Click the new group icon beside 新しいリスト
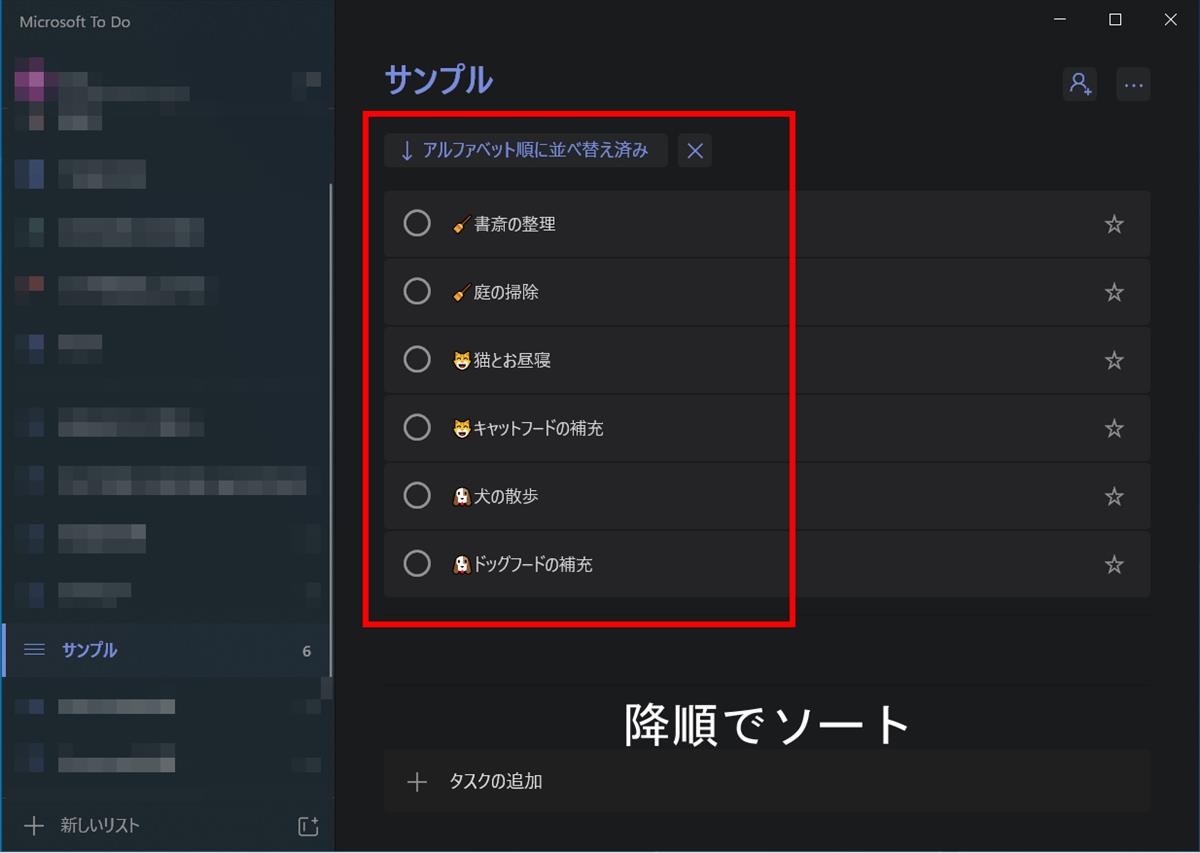1200x853 pixels. point(308,826)
